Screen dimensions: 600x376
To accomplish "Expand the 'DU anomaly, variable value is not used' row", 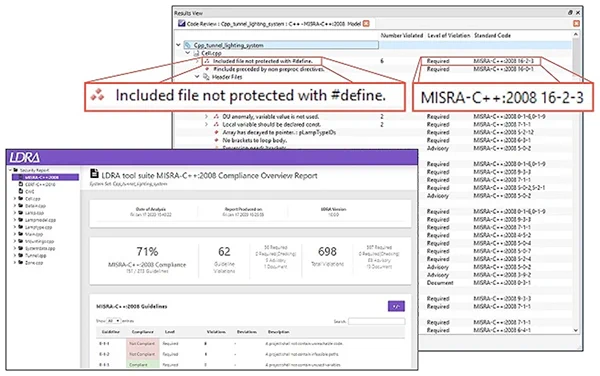I will 207,116.
